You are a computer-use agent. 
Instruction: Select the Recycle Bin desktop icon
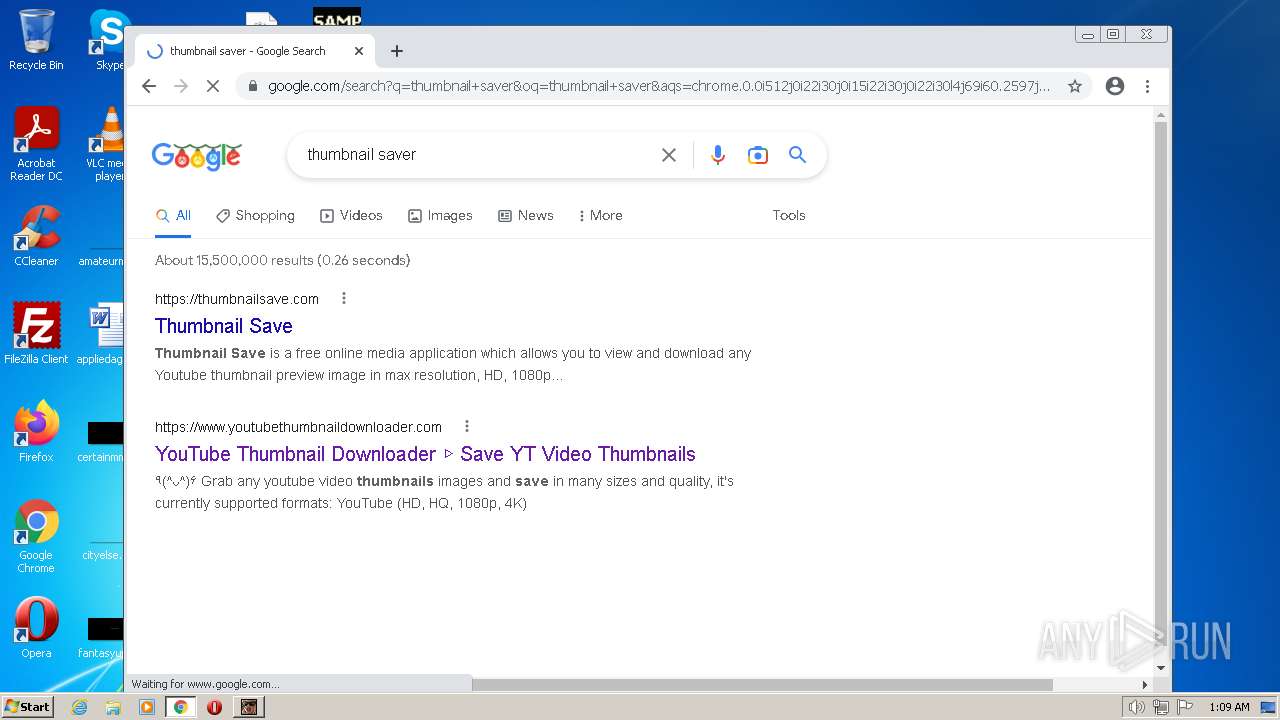pyautogui.click(x=36, y=40)
